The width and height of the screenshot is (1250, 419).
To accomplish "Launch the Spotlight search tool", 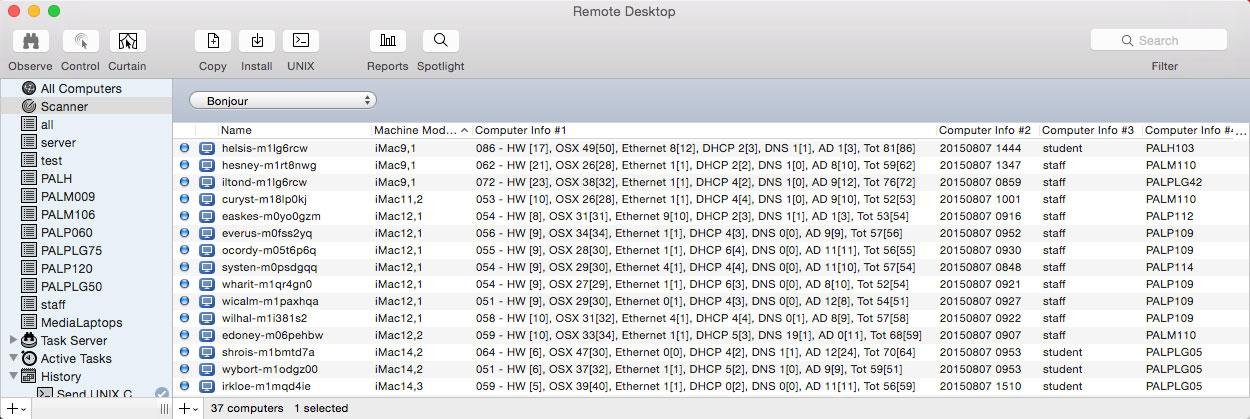I will (440, 41).
